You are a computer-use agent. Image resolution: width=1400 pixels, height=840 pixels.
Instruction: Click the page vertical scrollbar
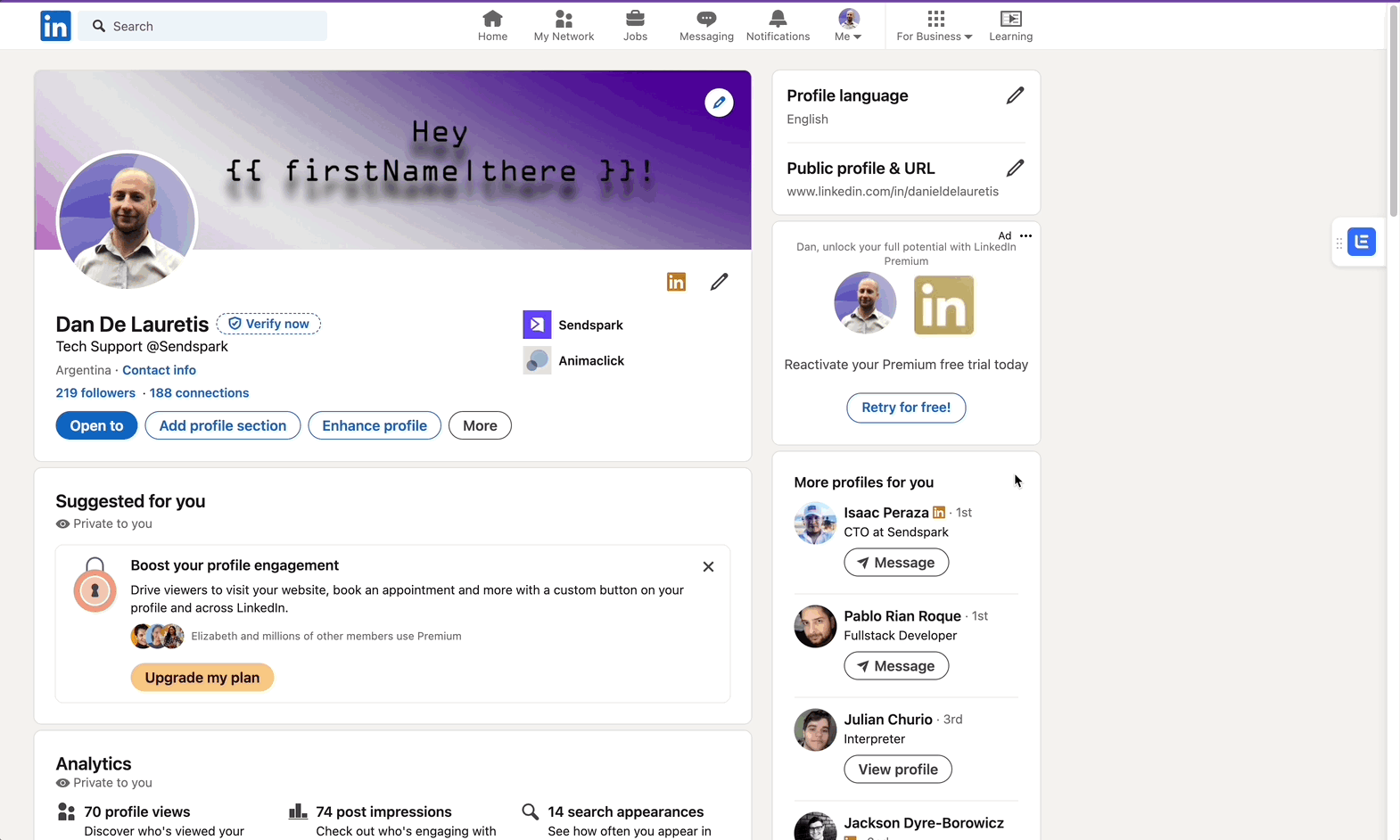(x=1394, y=110)
